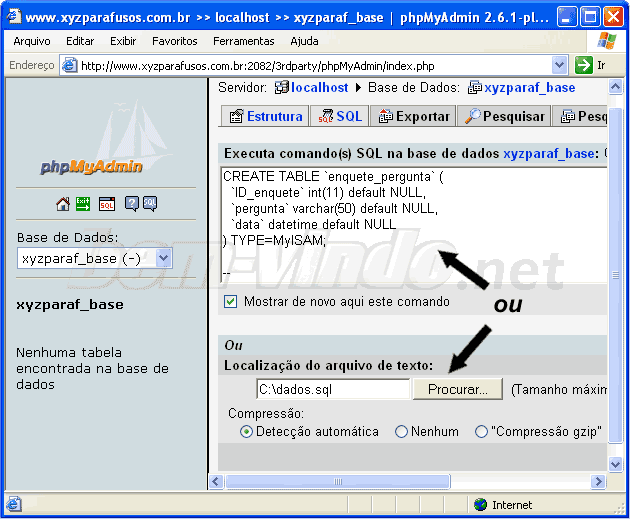Click the green Ir go arrow

click(583, 65)
